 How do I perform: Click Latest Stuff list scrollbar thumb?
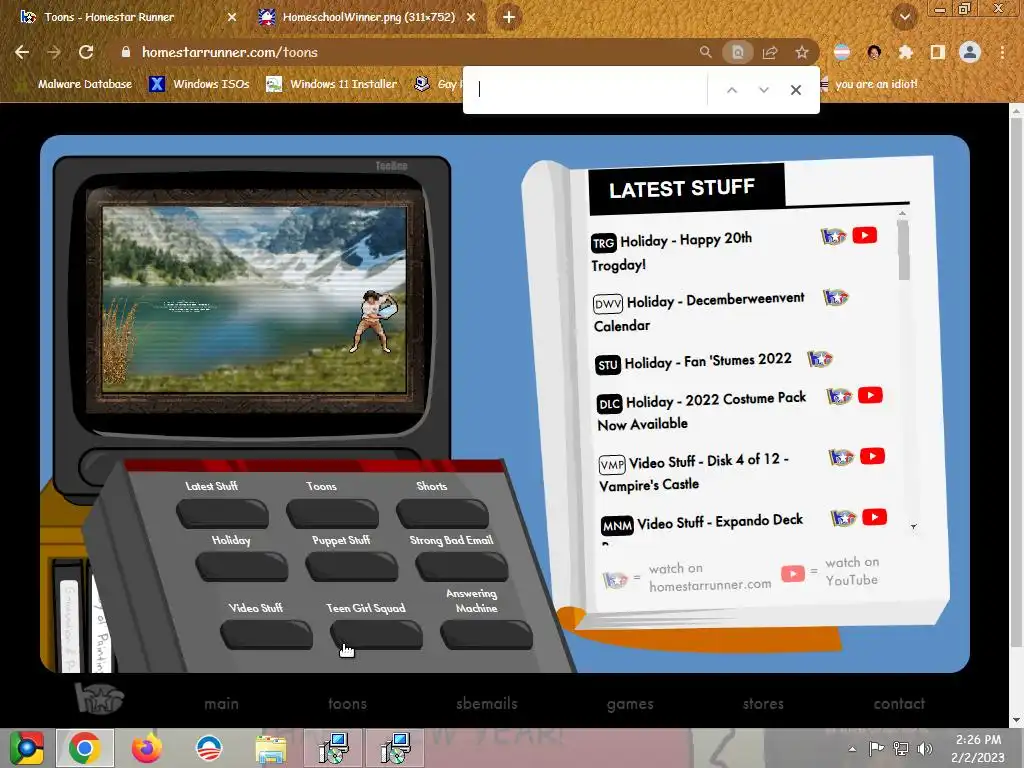[903, 249]
